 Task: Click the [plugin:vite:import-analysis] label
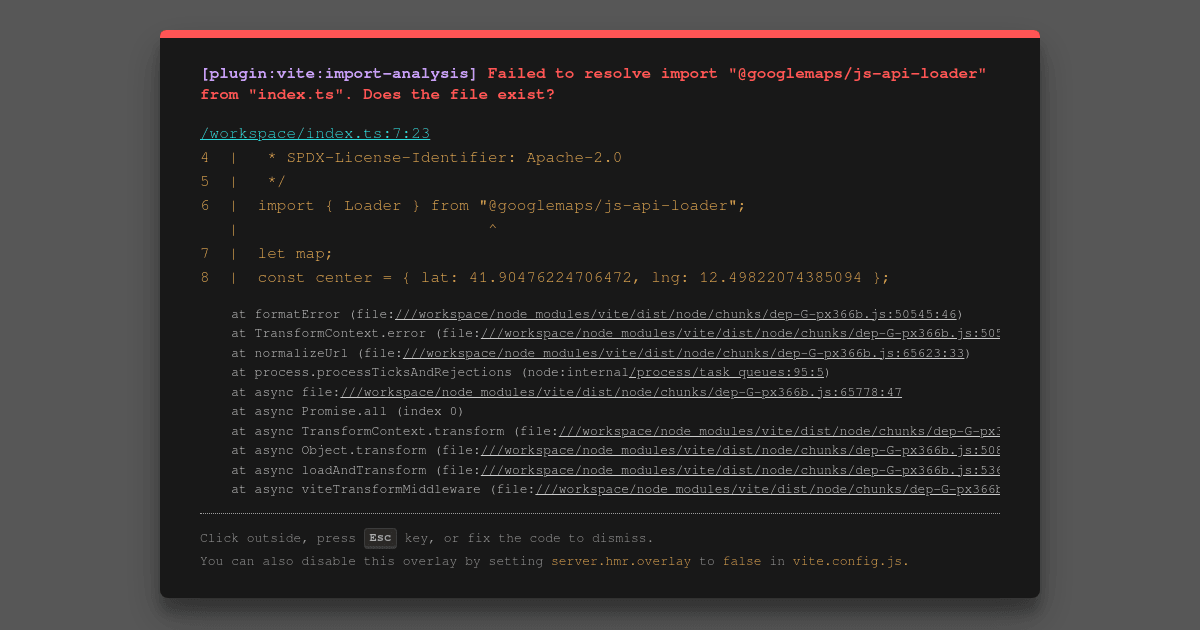point(339,73)
